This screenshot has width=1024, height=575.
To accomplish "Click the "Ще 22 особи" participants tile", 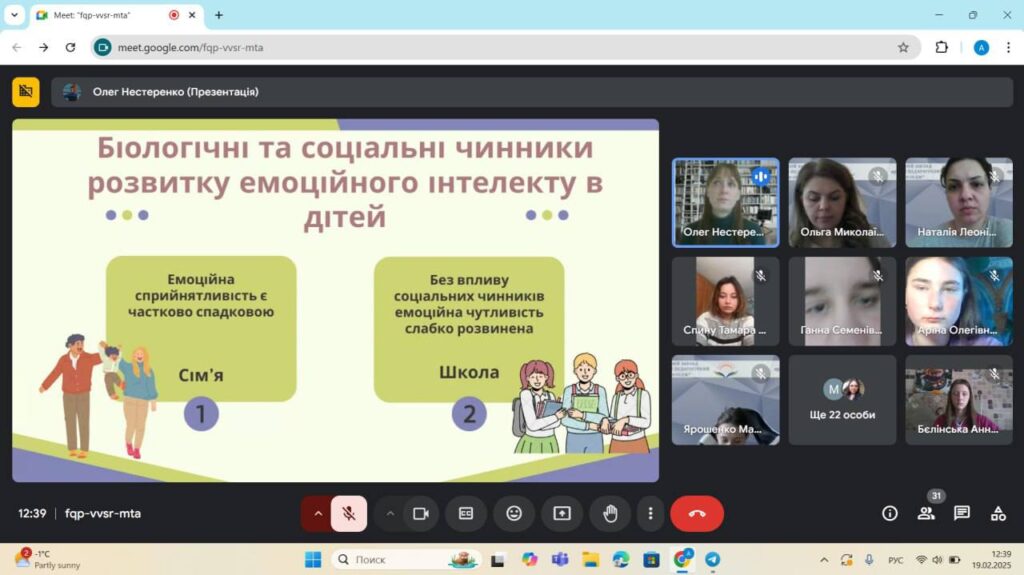I will coord(842,400).
